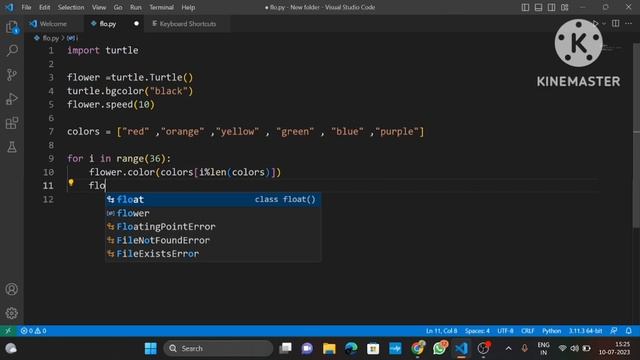This screenshot has height=360, width=640.
Task: Open the View menu
Action: coord(99,7)
